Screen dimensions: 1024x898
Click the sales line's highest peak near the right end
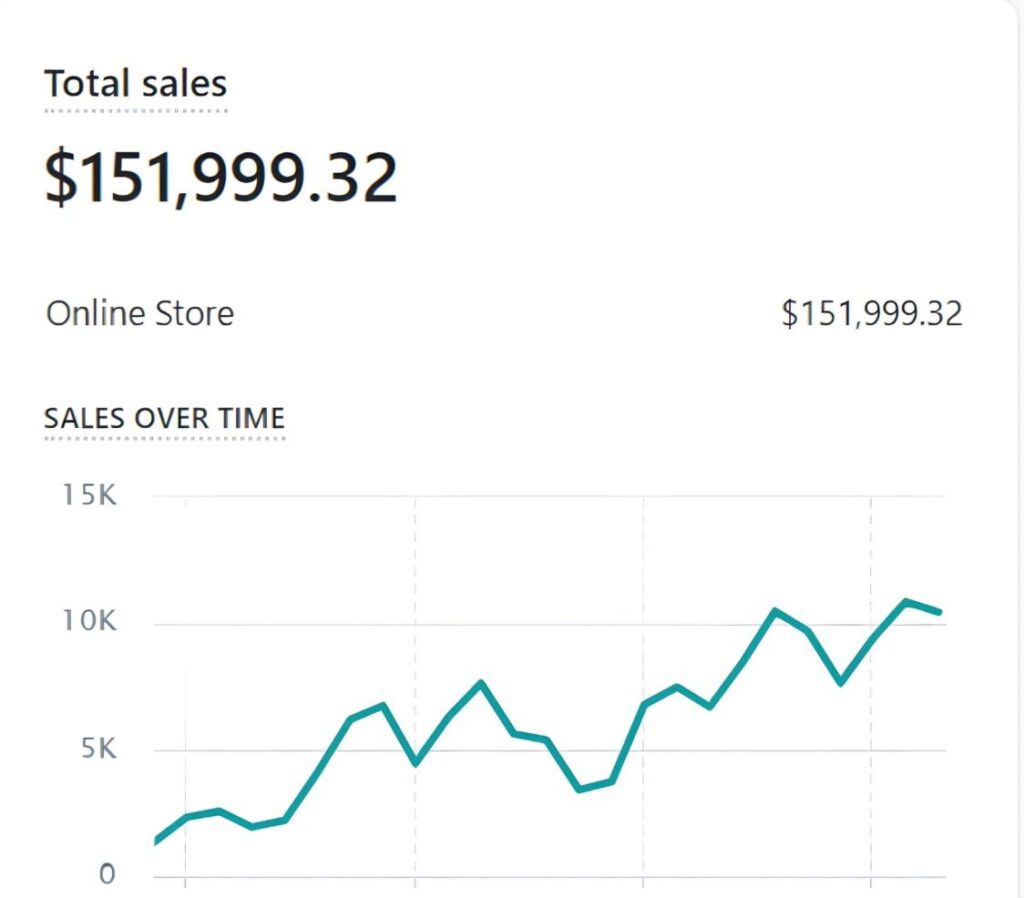tap(906, 601)
